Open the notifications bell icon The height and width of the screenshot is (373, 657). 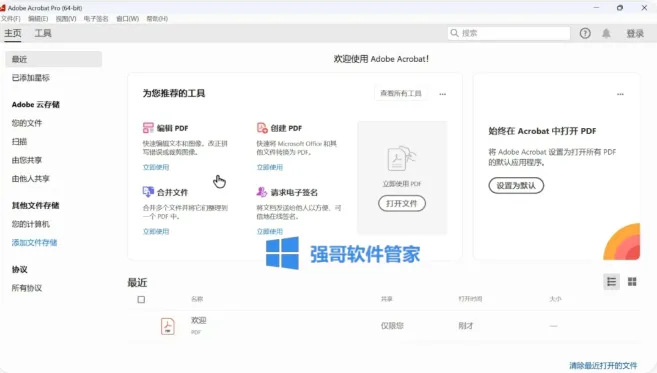606,33
